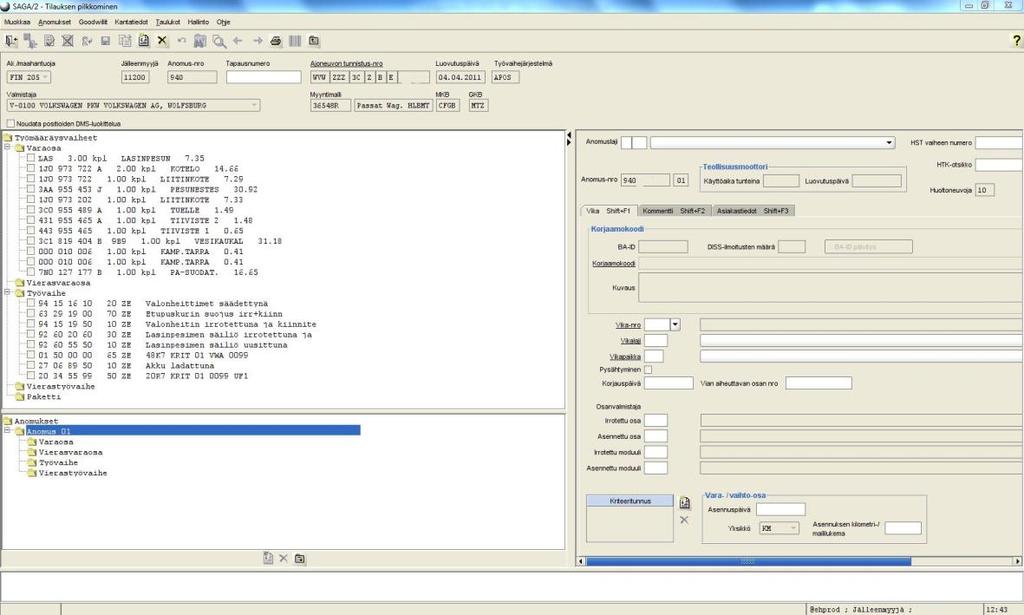Check the PESUNESTES 30.92 part checkbox

click(x=31, y=189)
